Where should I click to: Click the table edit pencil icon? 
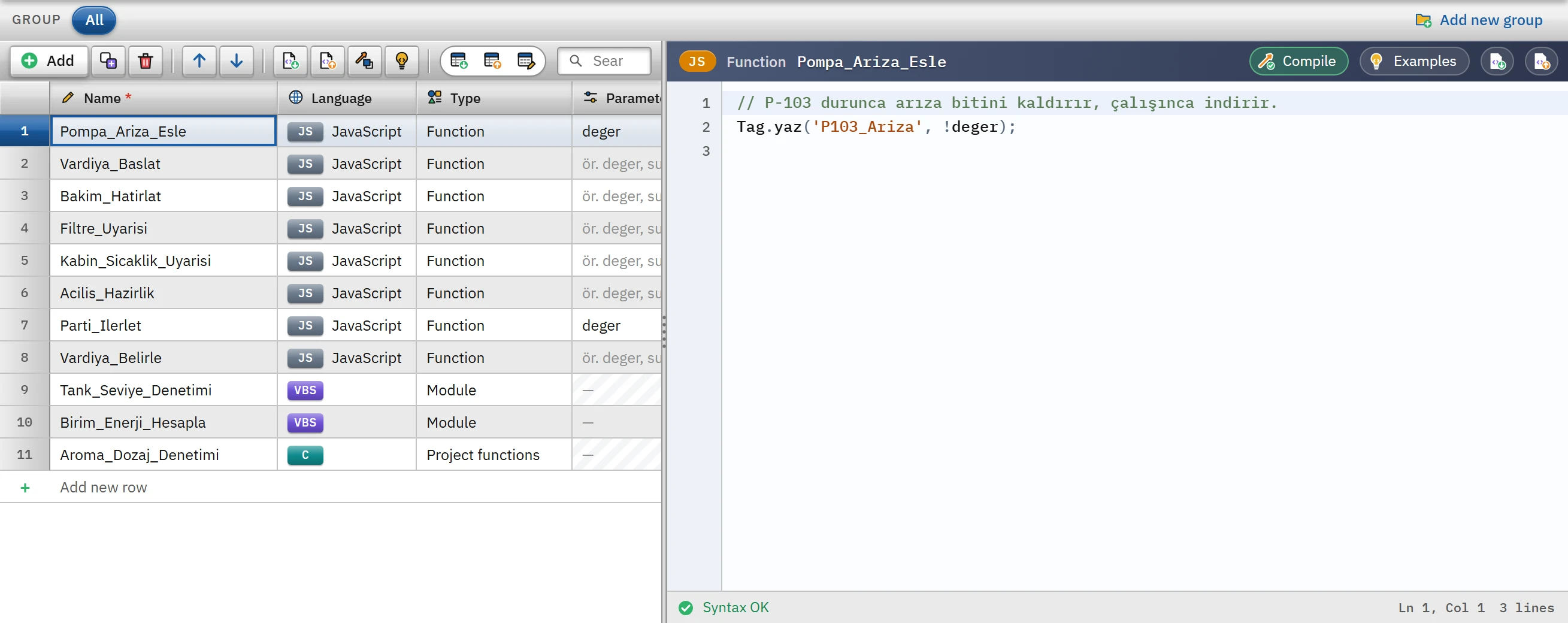[526, 61]
